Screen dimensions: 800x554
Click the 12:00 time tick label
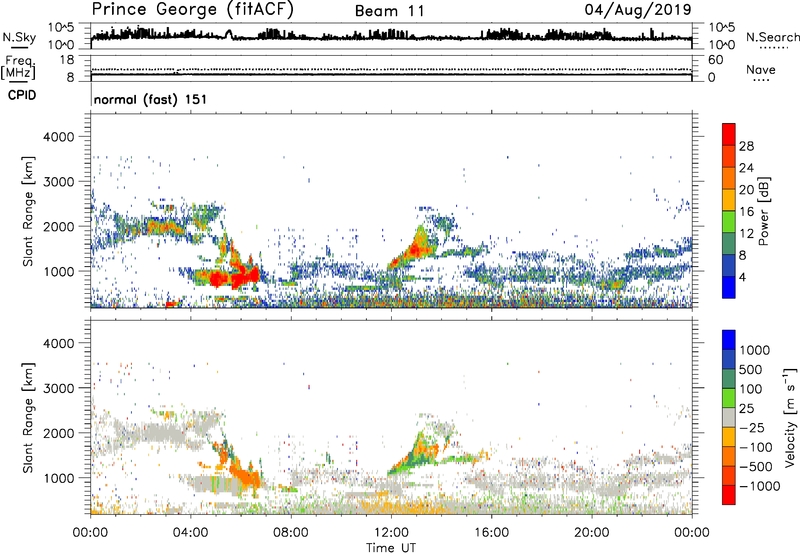click(x=391, y=533)
